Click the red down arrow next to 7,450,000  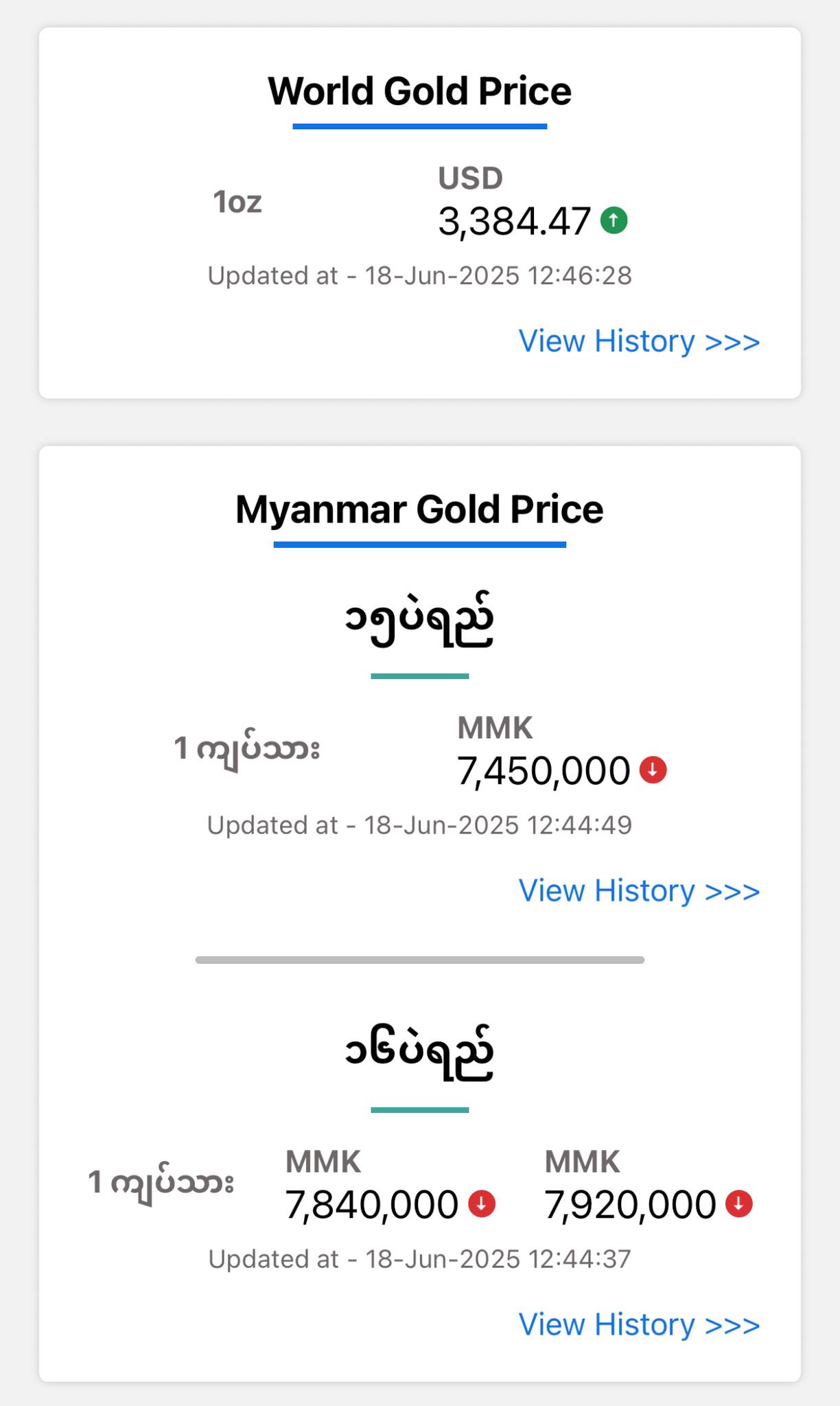pos(653,770)
